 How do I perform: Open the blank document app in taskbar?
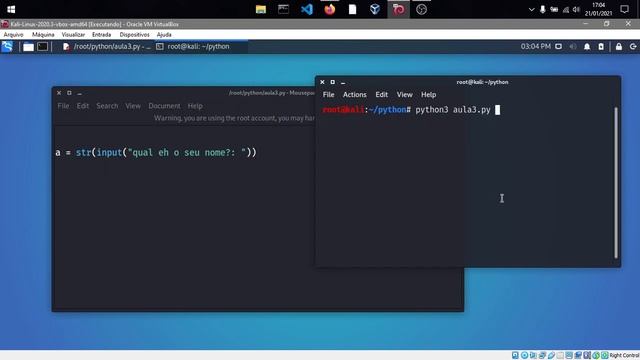point(352,9)
